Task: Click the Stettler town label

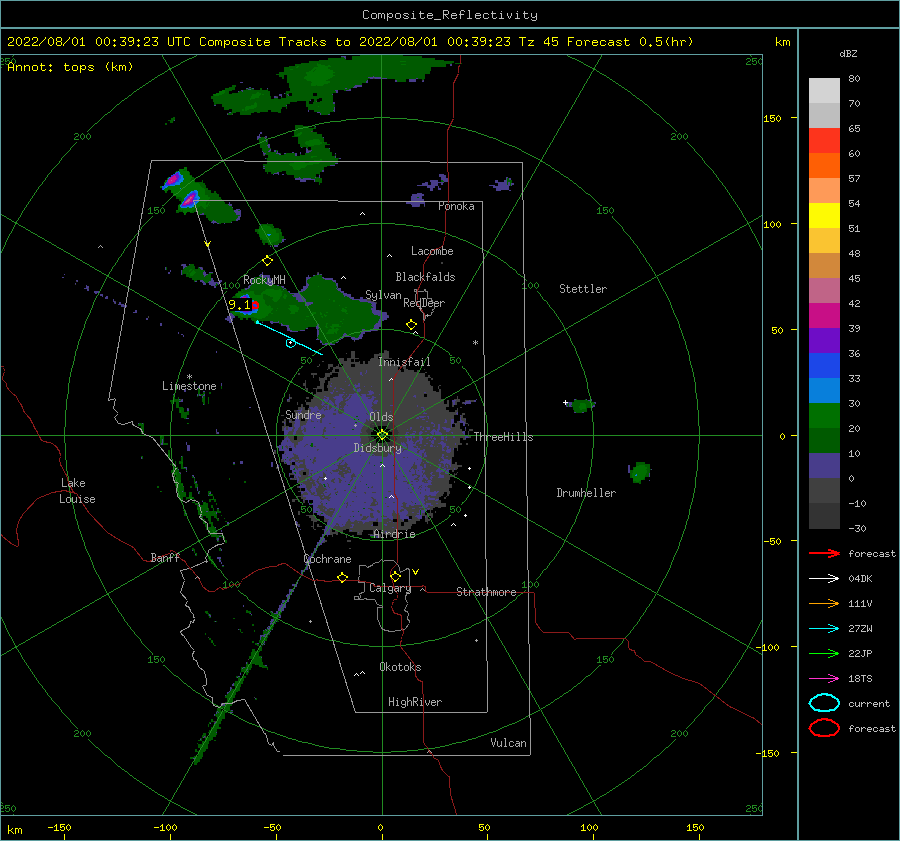Action: (x=583, y=289)
